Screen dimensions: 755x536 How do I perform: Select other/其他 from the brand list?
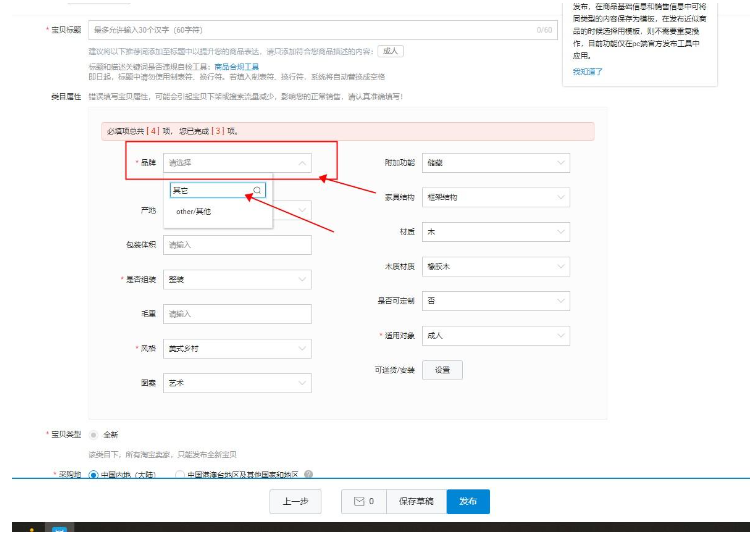click(x=194, y=212)
